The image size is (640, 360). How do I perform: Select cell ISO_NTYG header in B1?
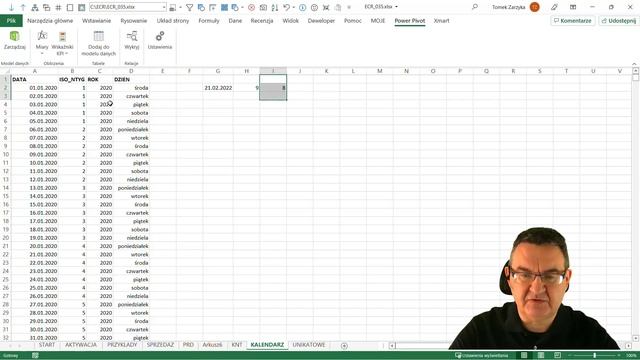point(72,80)
